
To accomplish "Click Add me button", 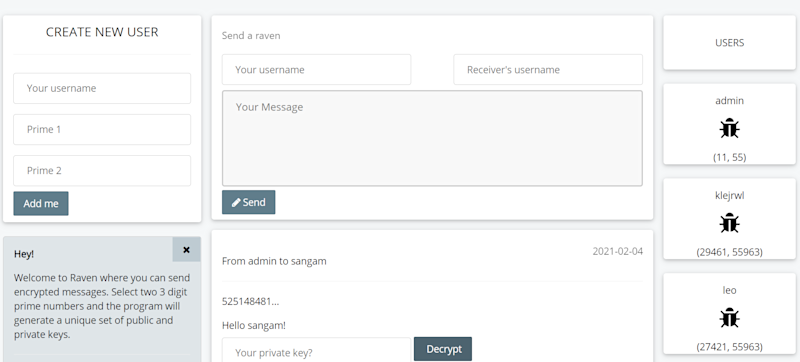I will 41,203.
